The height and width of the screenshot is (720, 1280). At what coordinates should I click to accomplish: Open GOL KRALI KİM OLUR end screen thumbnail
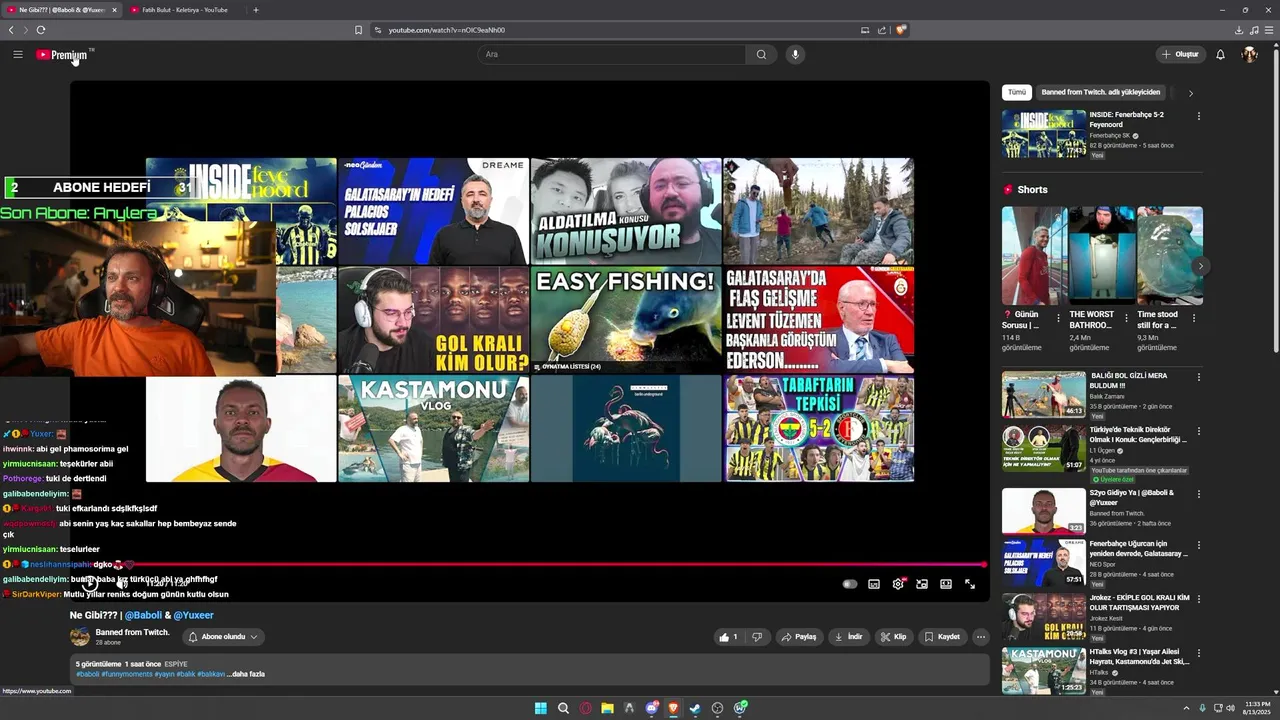click(433, 320)
